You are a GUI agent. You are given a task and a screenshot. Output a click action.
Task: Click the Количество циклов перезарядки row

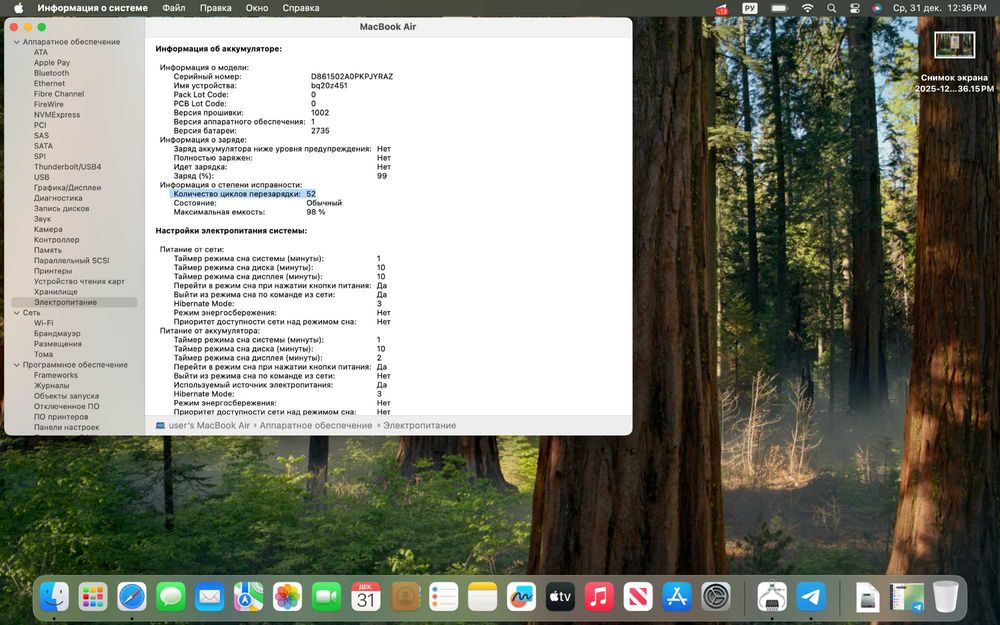tap(243, 194)
